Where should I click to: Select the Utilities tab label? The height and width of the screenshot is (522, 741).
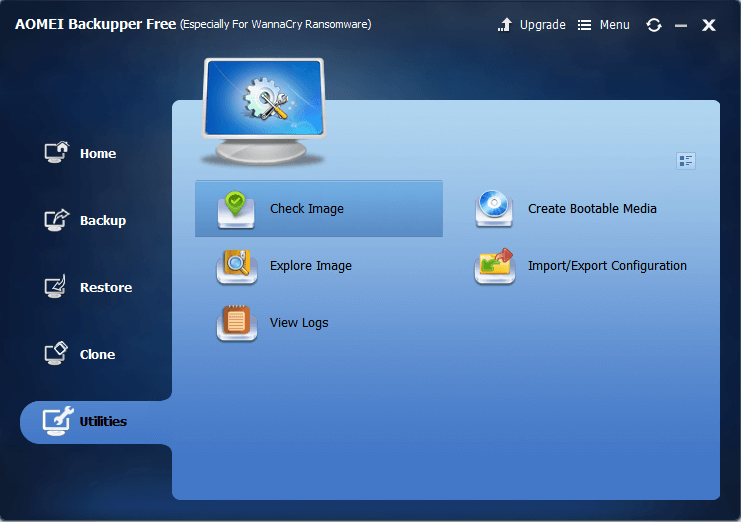pos(103,421)
